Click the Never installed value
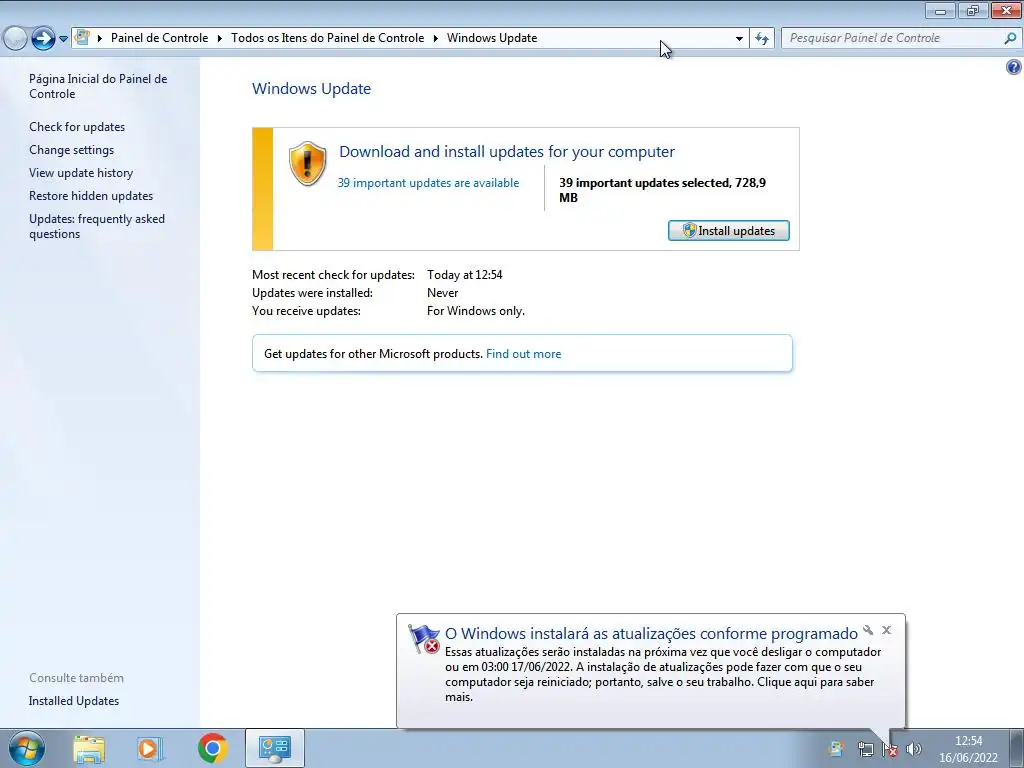1024x768 pixels. click(443, 293)
